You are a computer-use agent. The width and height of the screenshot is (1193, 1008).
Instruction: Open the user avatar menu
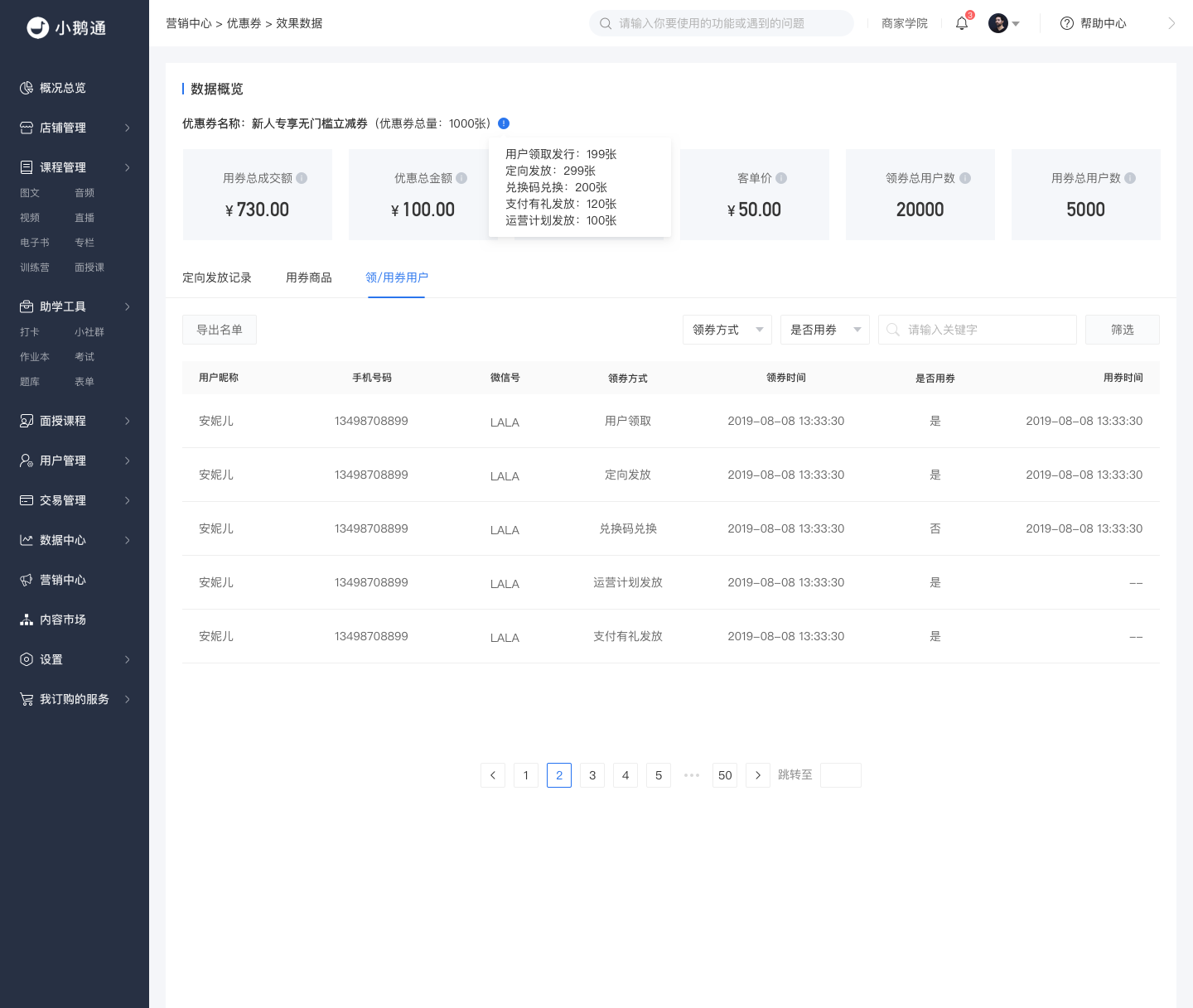coord(1003,23)
